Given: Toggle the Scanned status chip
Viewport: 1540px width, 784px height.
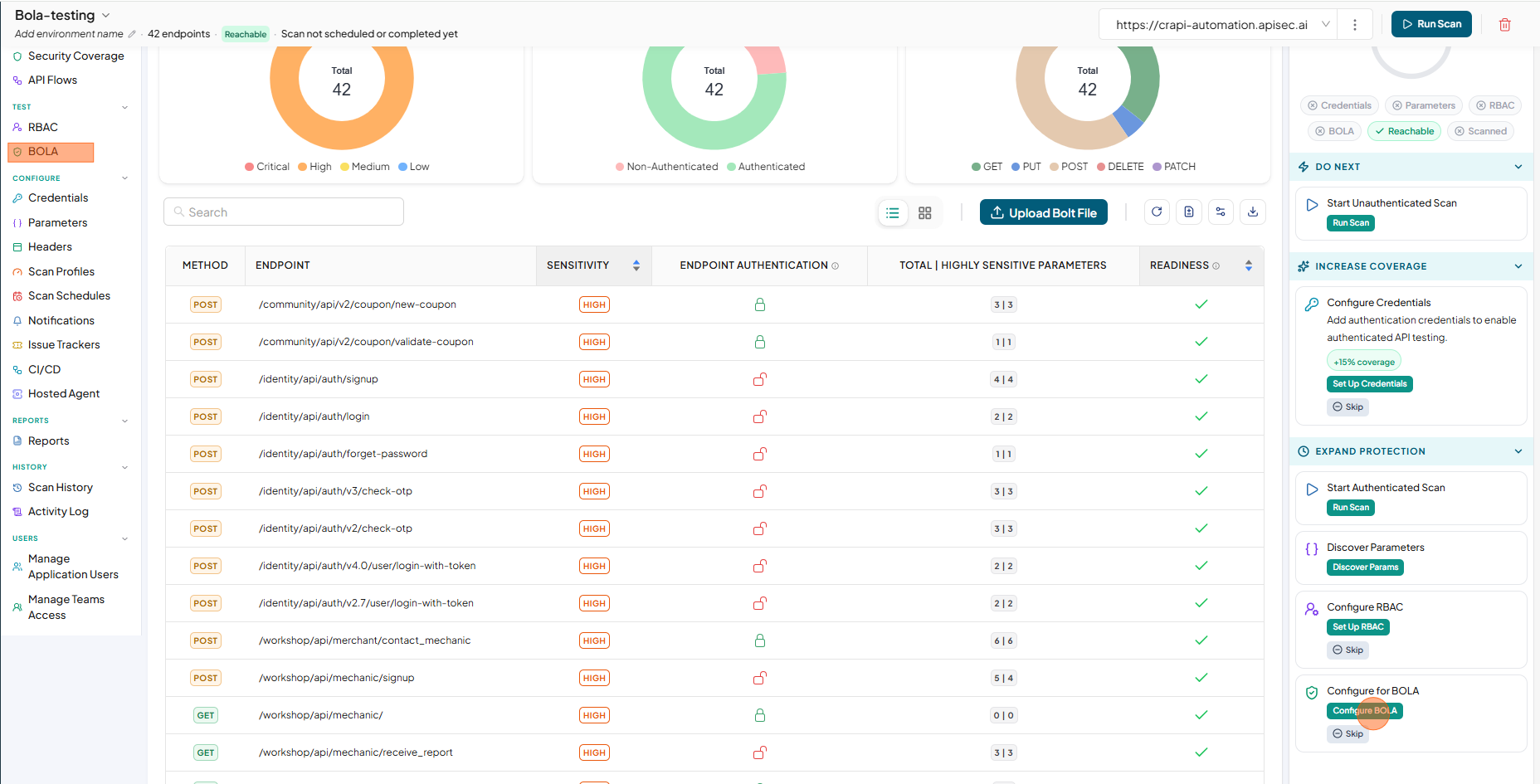Looking at the screenshot, I should pyautogui.click(x=1480, y=131).
